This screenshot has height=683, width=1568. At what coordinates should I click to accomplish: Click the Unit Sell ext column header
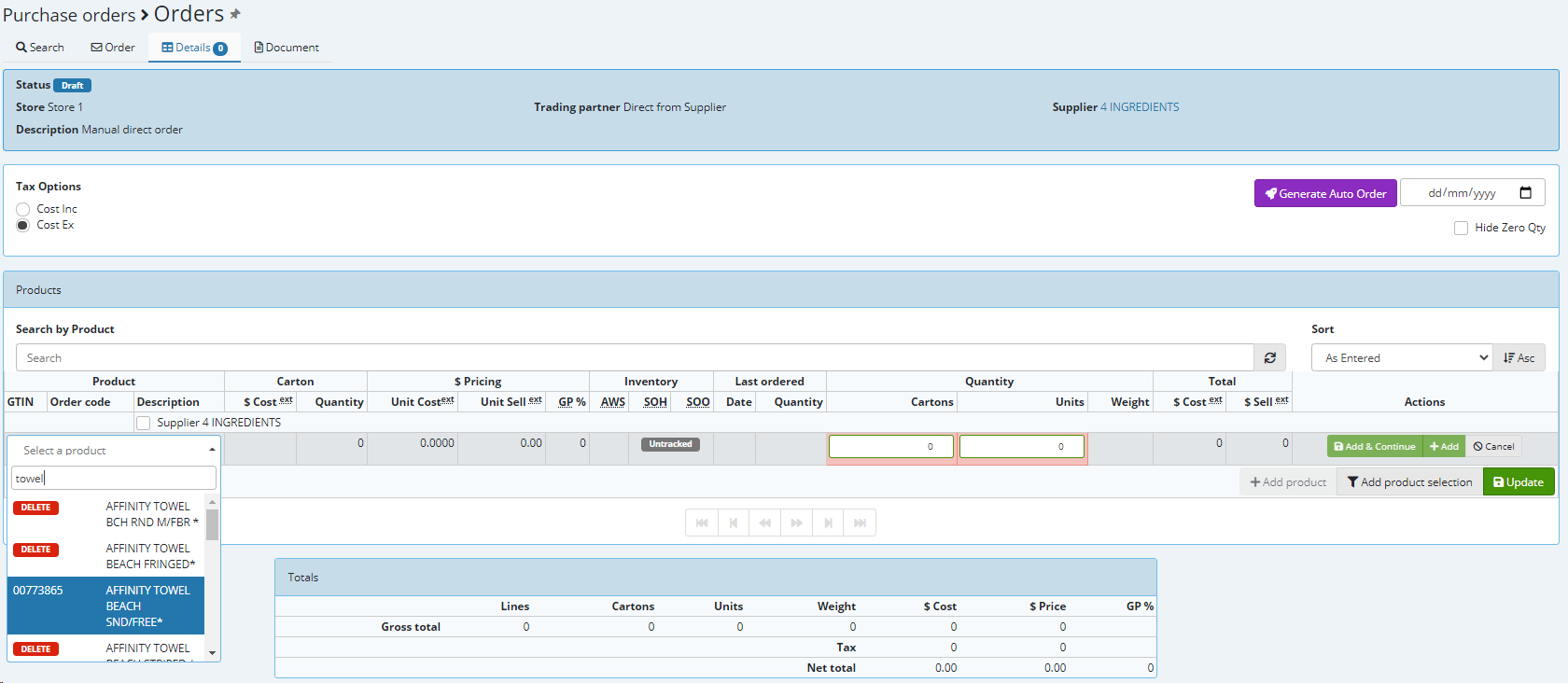point(511,402)
